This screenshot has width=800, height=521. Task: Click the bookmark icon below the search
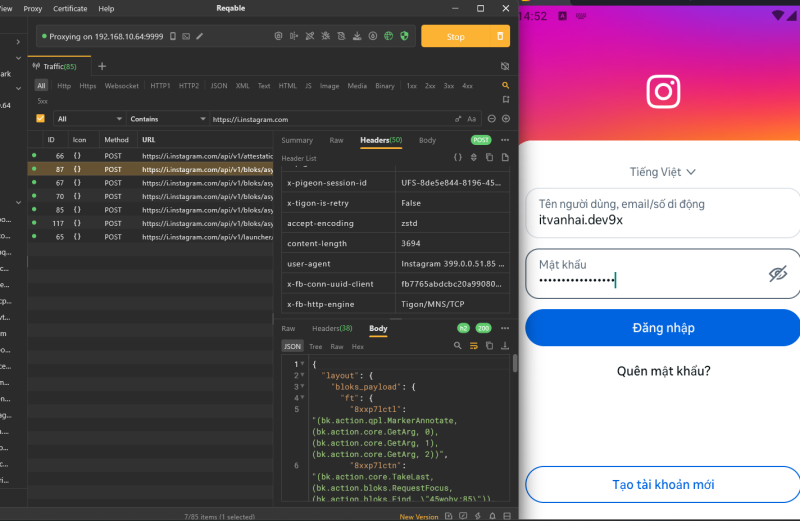click(505, 101)
